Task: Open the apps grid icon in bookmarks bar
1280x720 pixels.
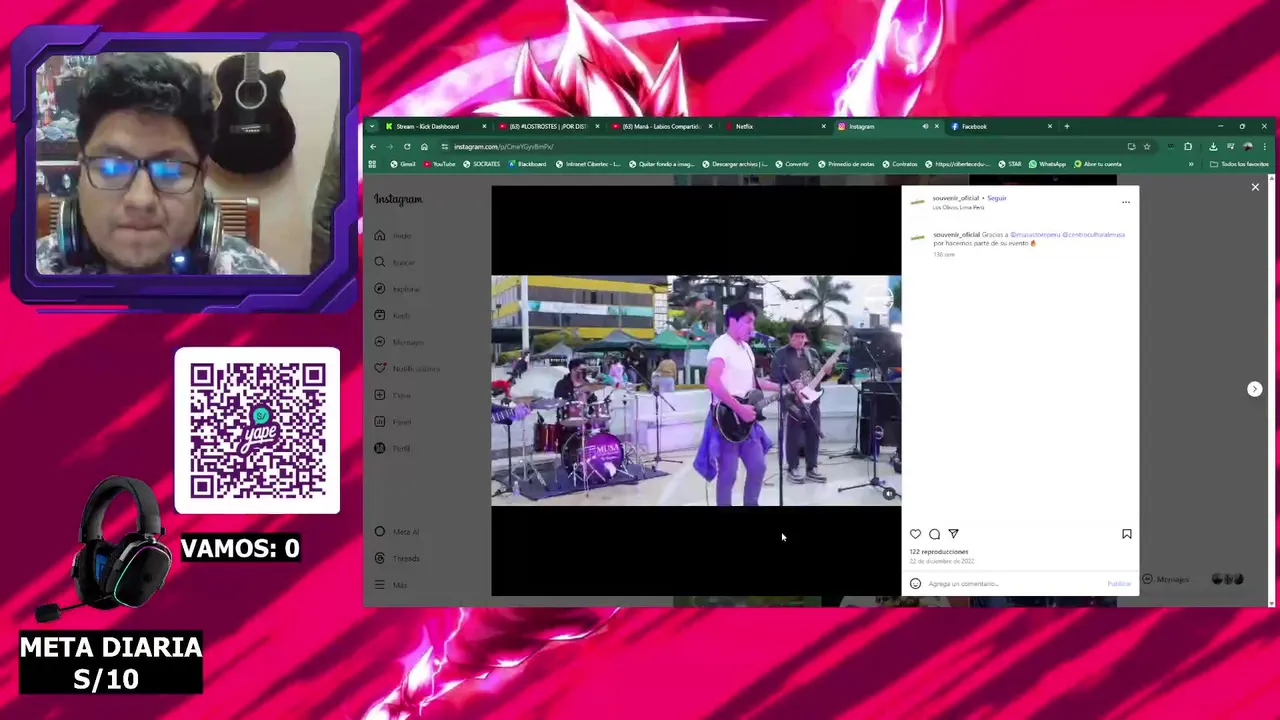Action: (373, 164)
